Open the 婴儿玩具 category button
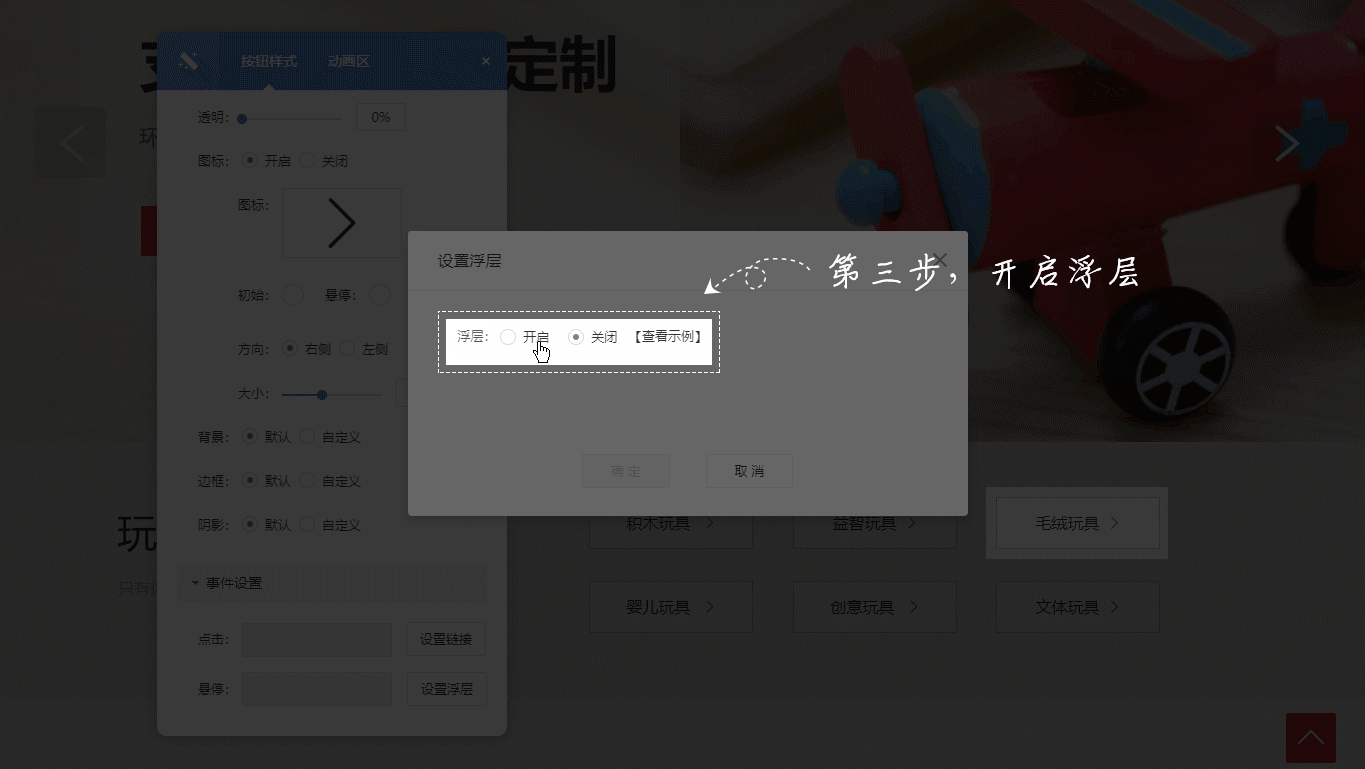Screen dimensions: 1365x769 tap(671, 607)
